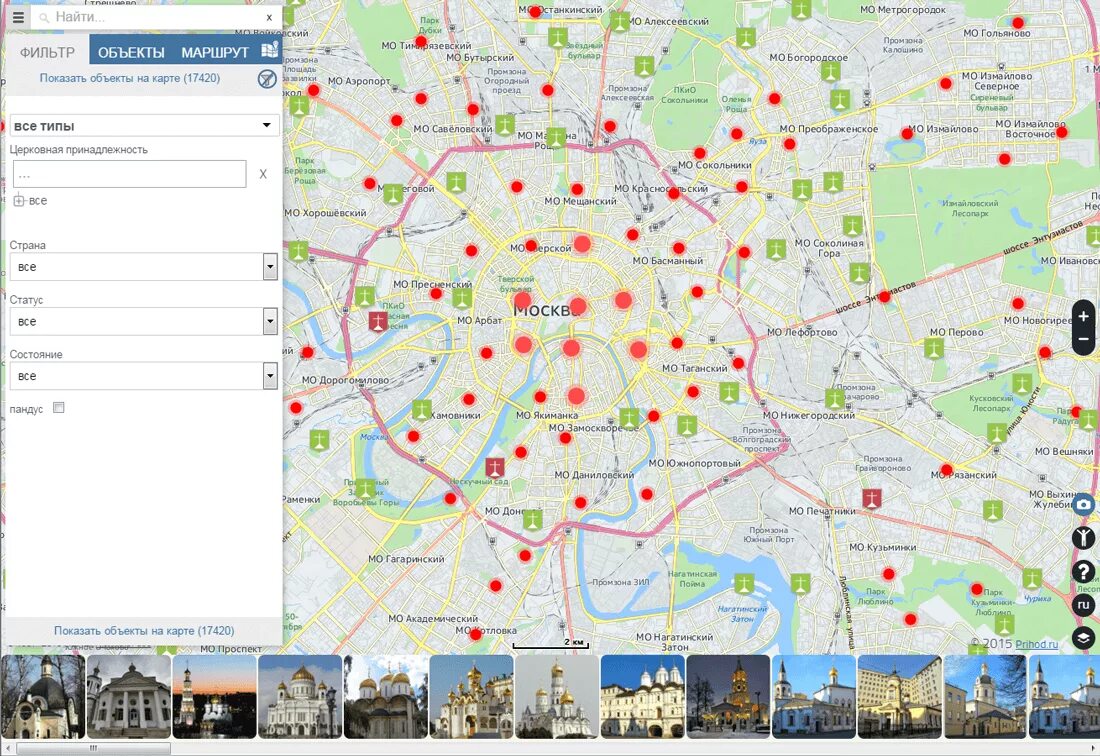Select green church marker at Воробьёвы Горы
This screenshot has width=1100, height=756.
point(365,489)
